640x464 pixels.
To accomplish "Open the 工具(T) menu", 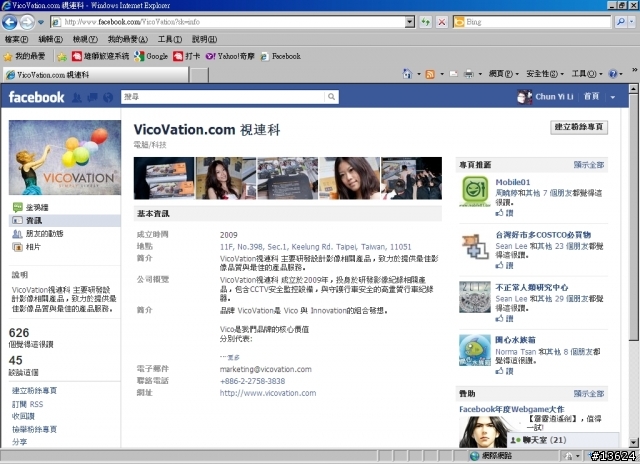I will click(169, 39).
